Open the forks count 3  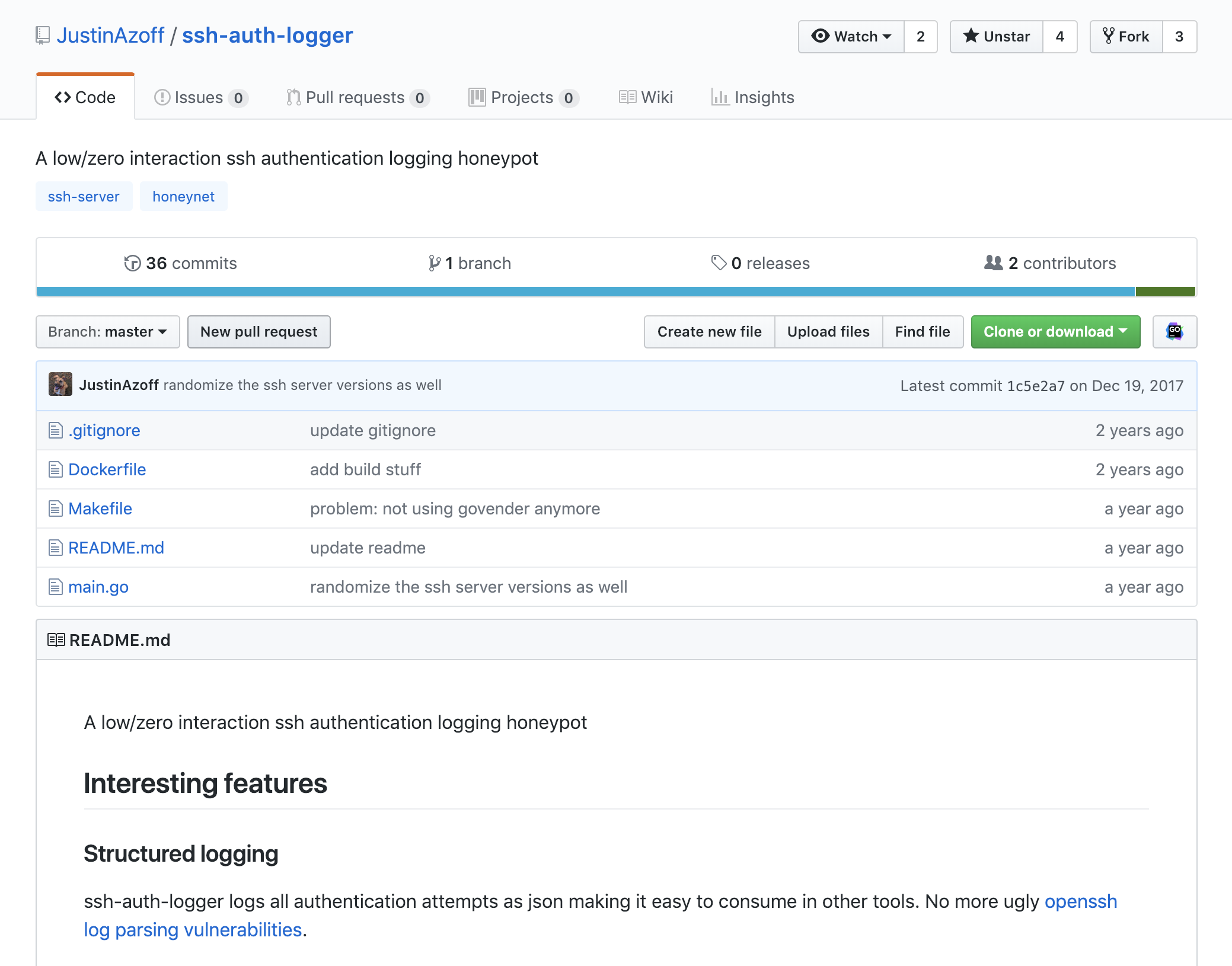[1179, 37]
